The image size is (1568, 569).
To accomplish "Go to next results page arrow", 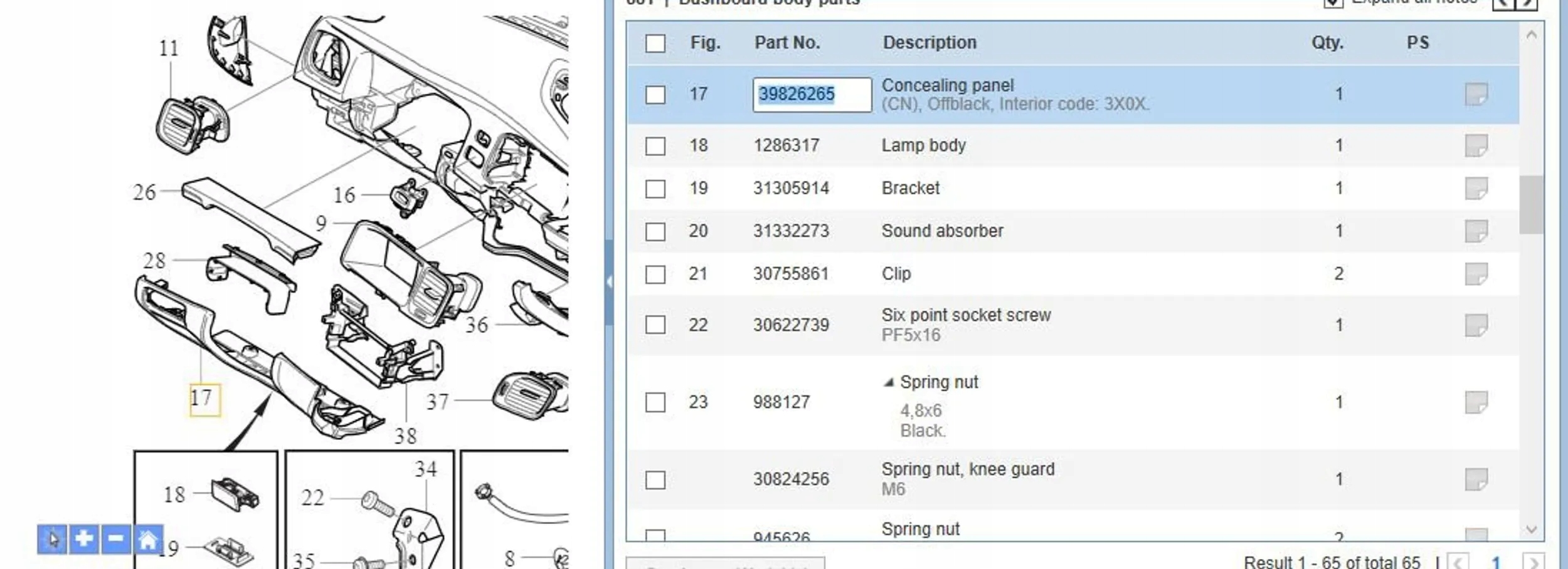I will click(x=1533, y=562).
